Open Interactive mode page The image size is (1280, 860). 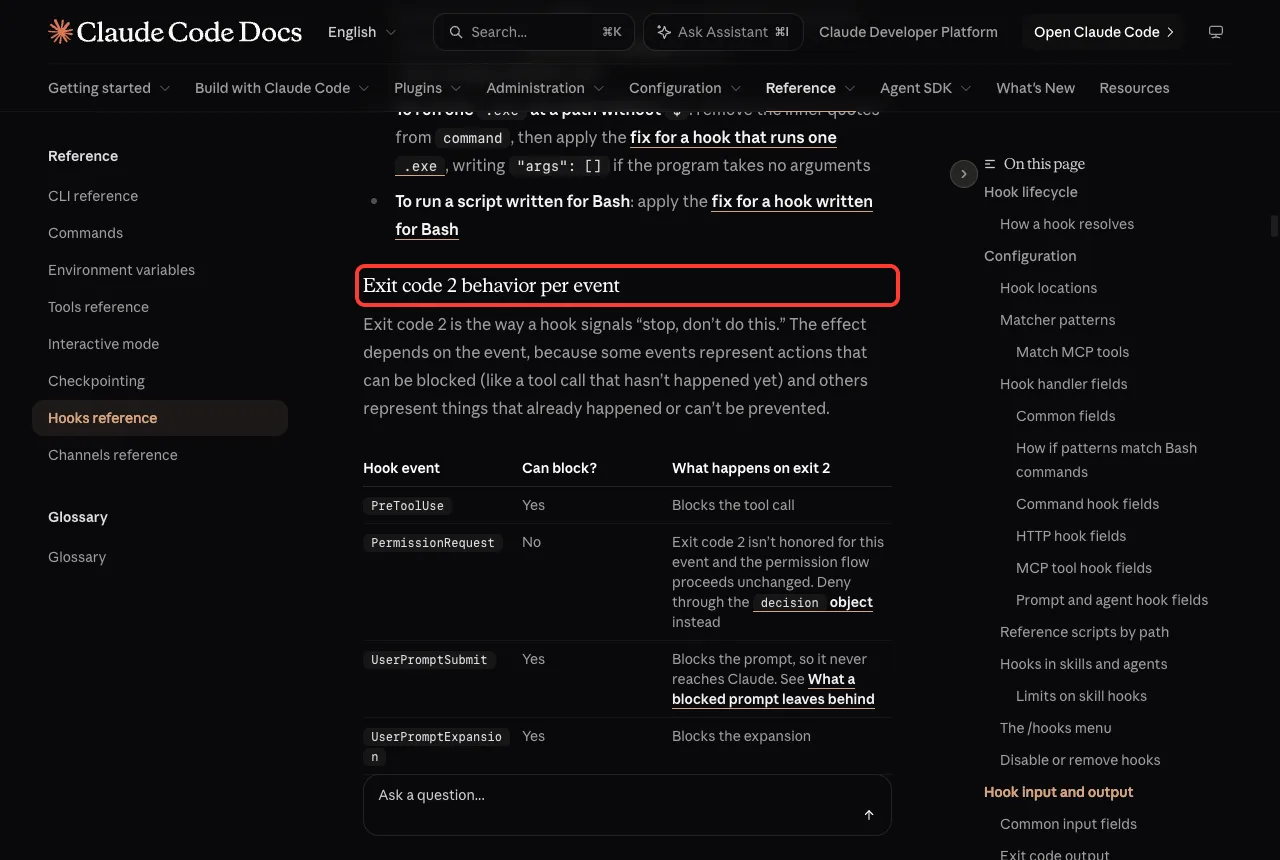pos(103,344)
